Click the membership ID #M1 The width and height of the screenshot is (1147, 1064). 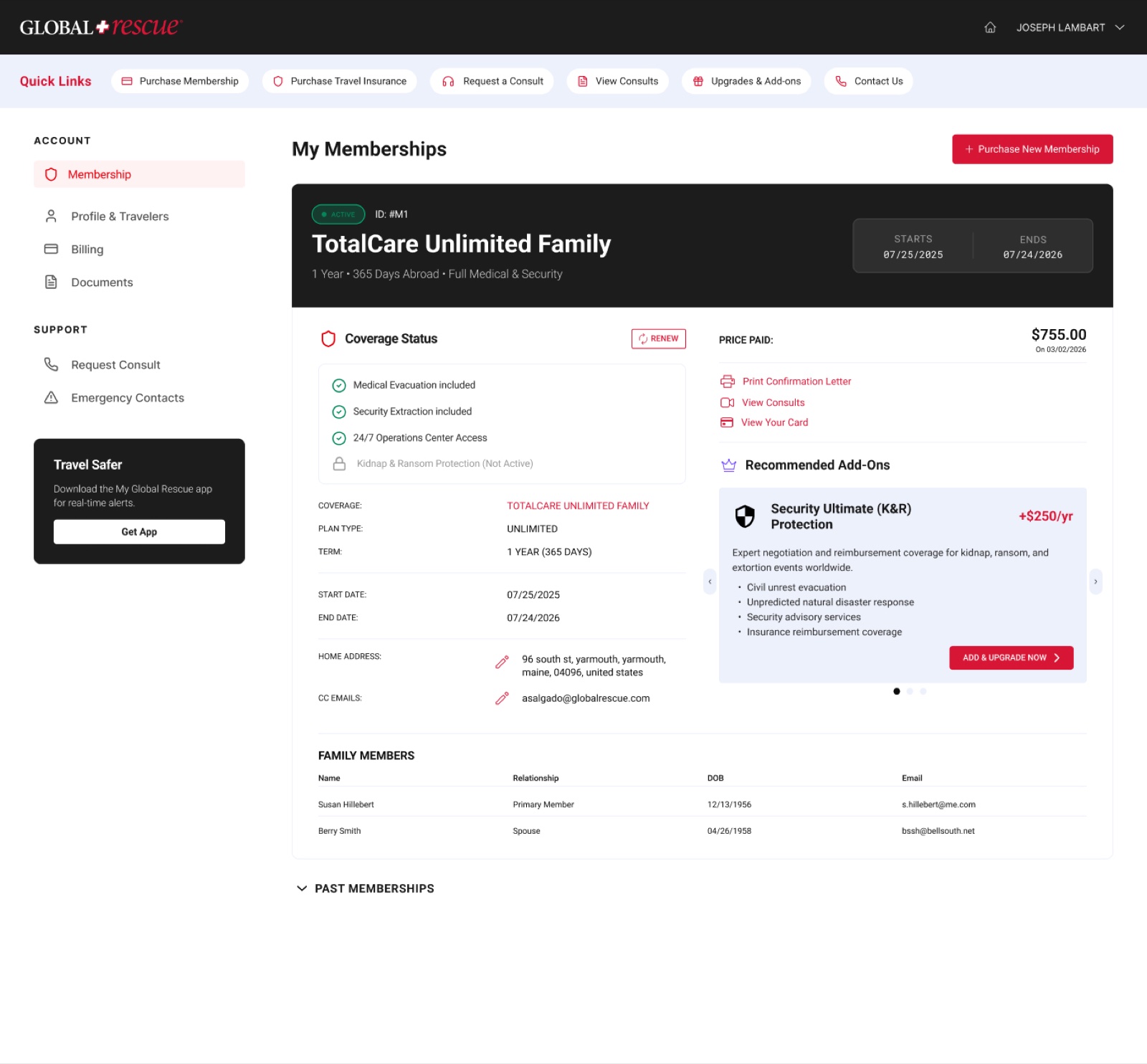(x=391, y=214)
